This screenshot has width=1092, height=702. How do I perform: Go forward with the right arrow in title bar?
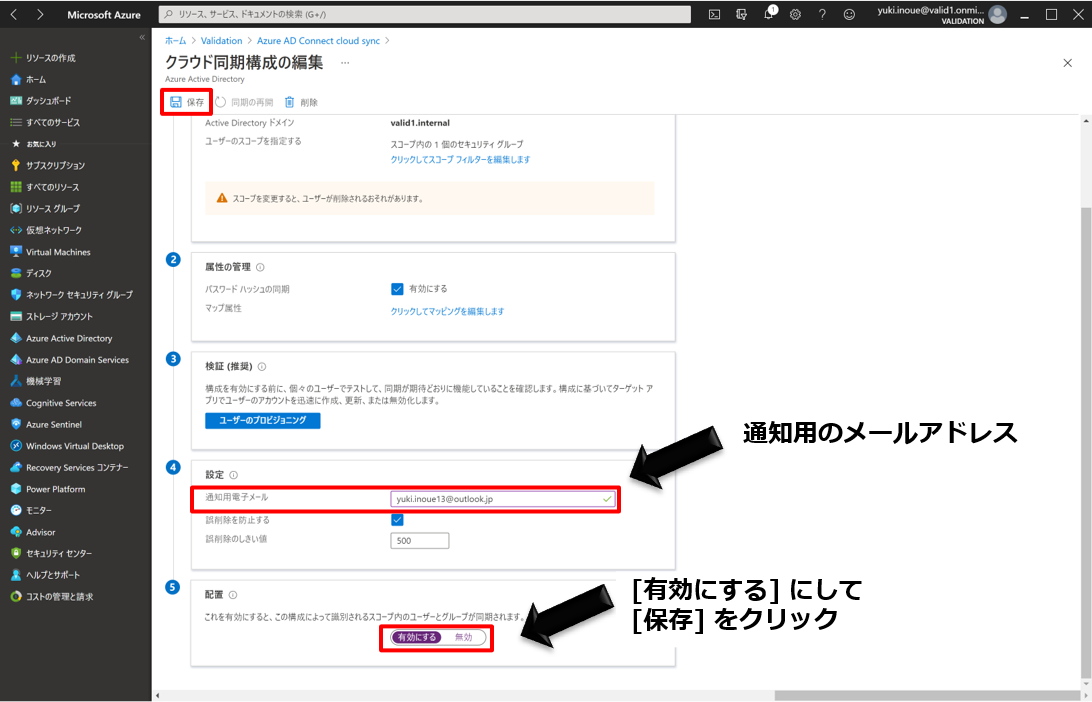[x=40, y=14]
